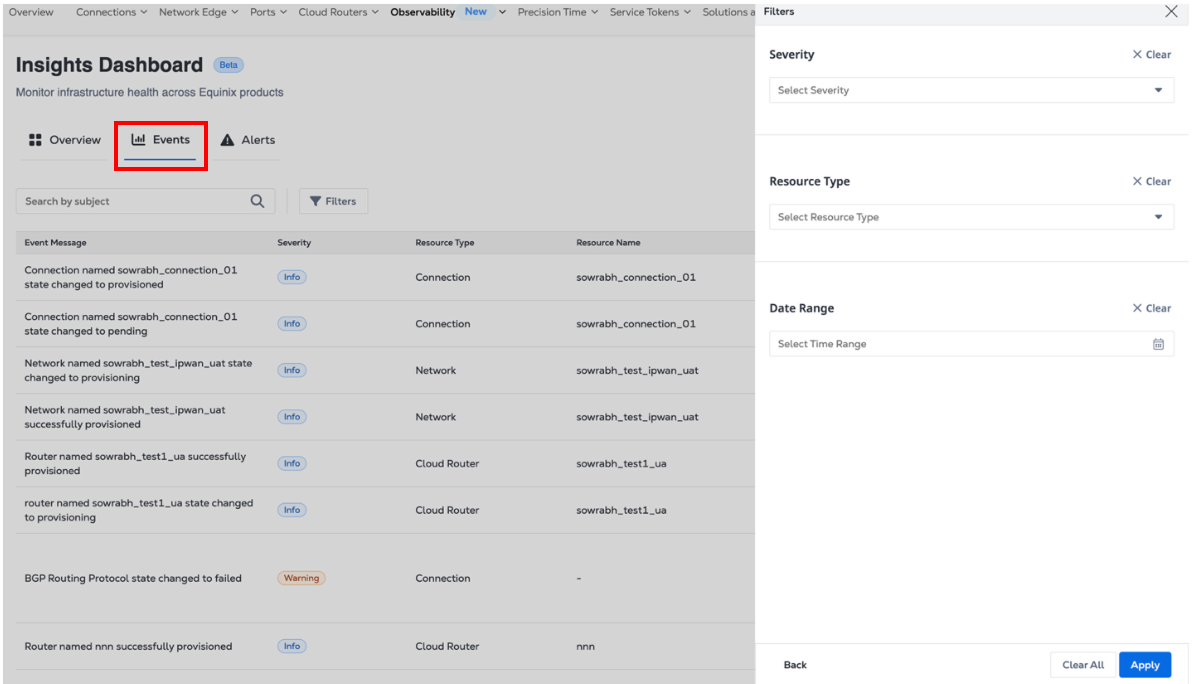Click 'router named sowrabh_test1_ua state changed to provisioning'
The image size is (1194, 684).
(138, 510)
